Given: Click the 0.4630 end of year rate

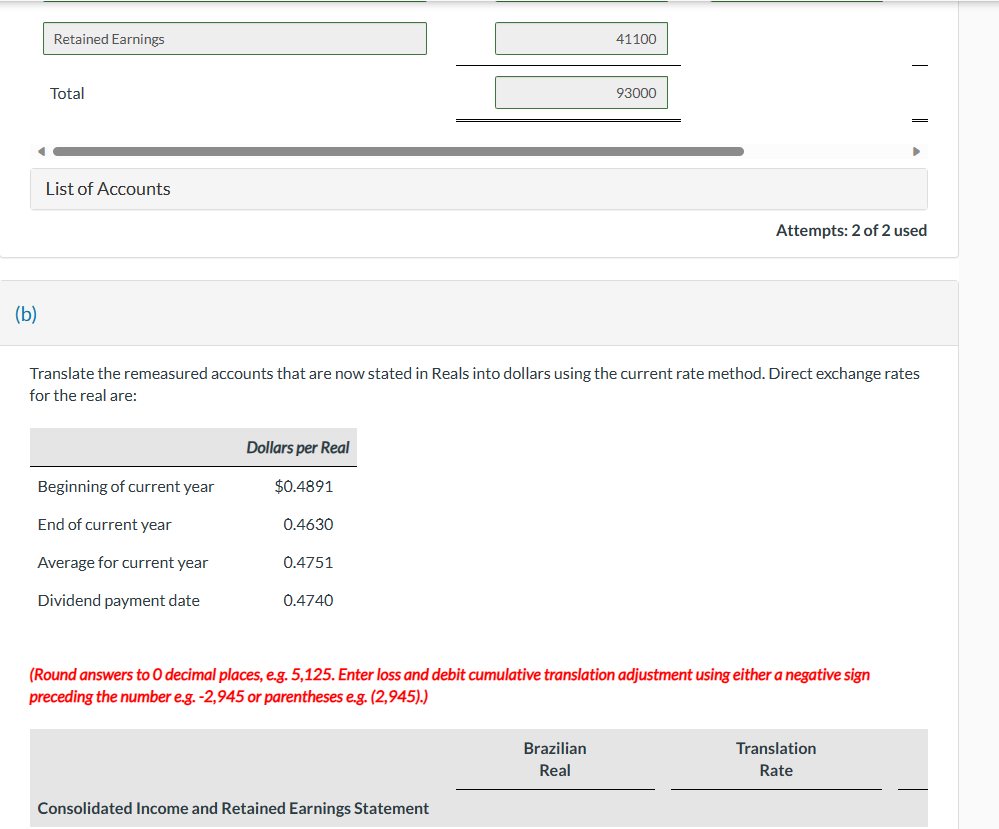Looking at the screenshot, I should pos(310,524).
